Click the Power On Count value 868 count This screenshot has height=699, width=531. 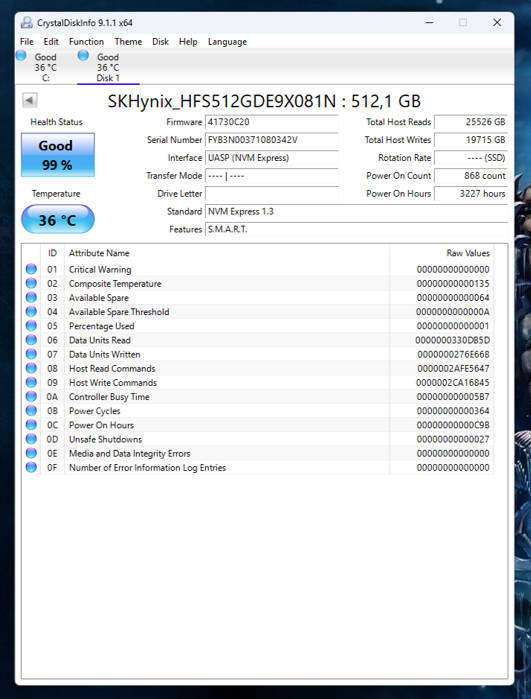(471, 176)
